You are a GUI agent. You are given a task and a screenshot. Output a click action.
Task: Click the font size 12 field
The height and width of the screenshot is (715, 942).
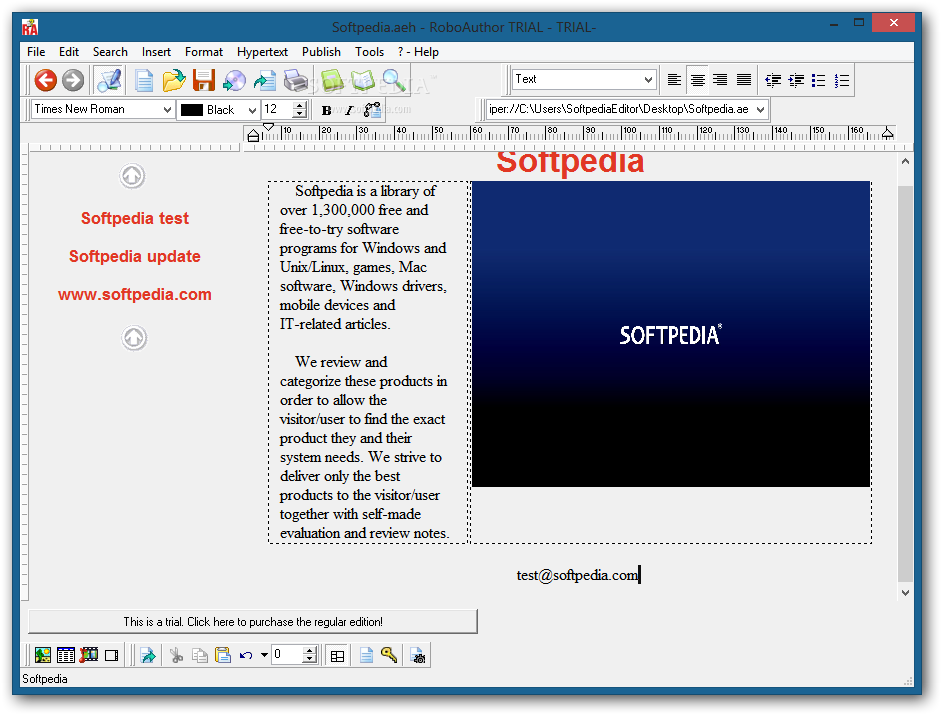(278, 109)
